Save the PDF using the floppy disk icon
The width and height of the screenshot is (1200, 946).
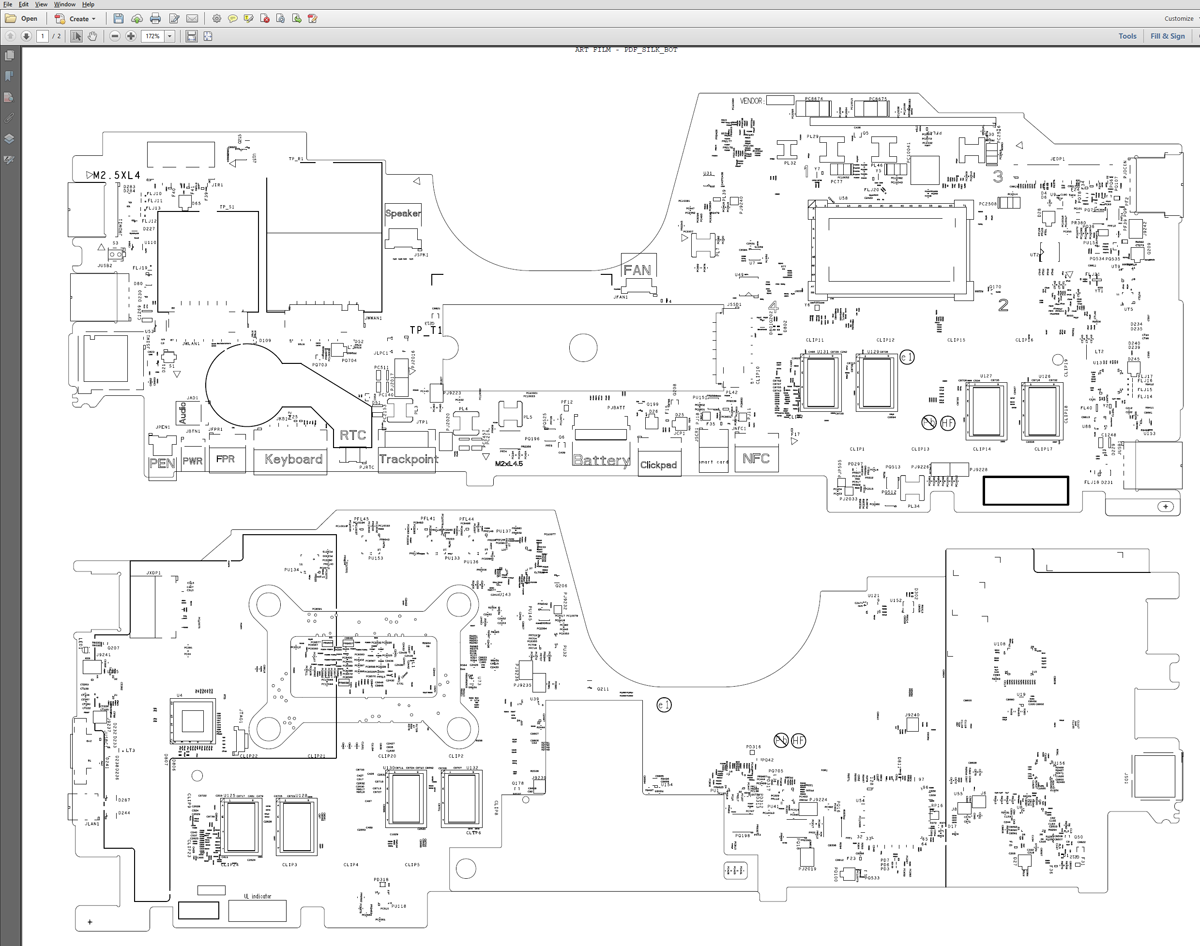[118, 19]
